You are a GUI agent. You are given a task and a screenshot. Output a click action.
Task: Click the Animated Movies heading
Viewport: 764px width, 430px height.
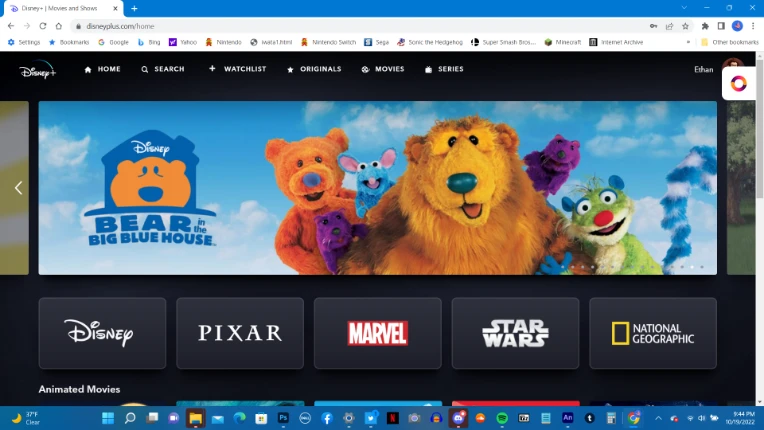point(79,389)
